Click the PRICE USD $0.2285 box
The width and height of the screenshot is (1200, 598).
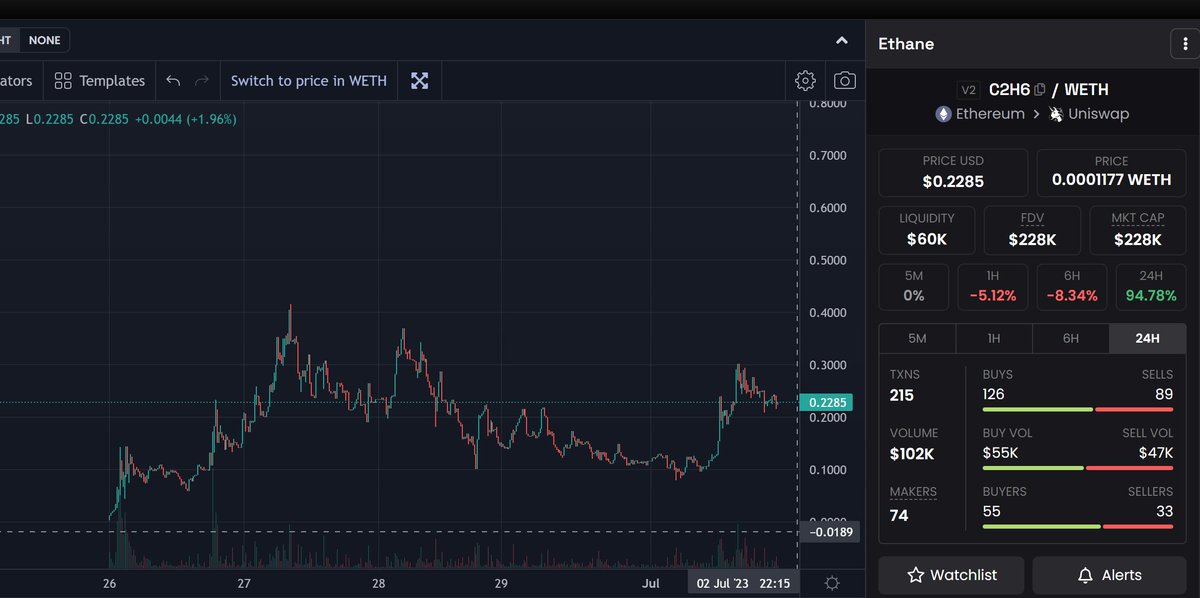(x=953, y=173)
